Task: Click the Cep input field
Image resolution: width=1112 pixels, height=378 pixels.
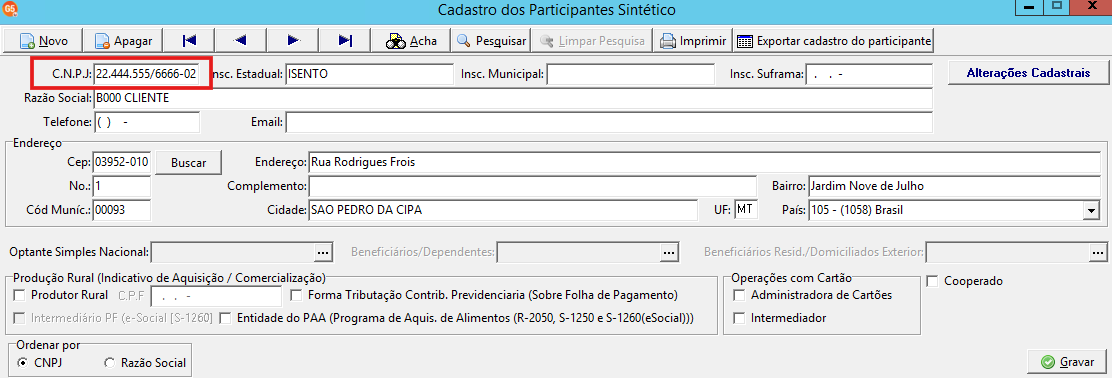Action: tap(121, 162)
